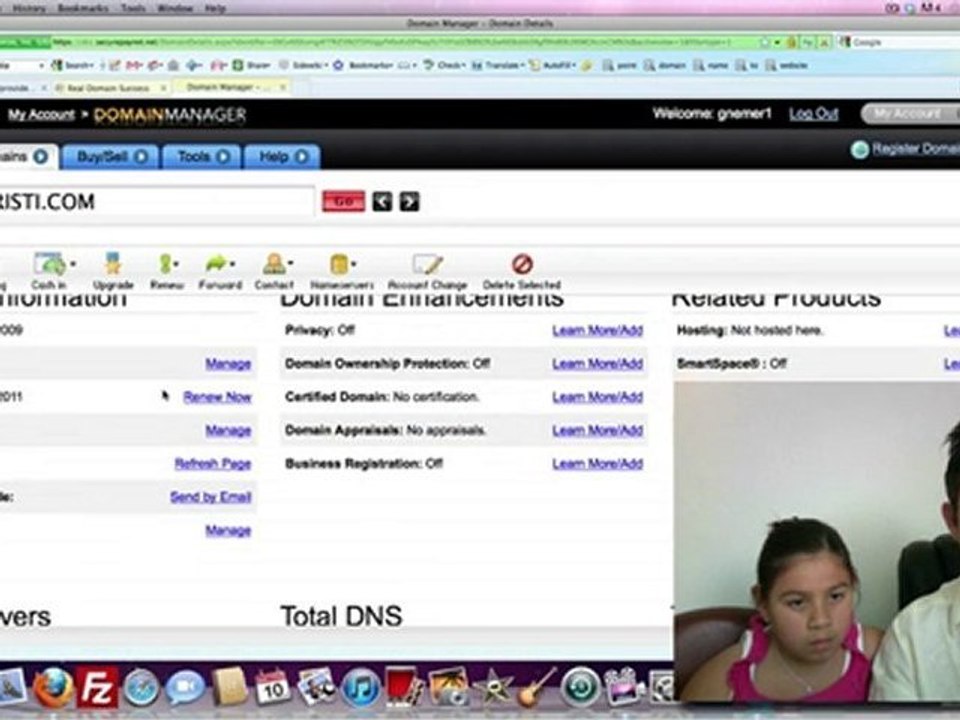Click the My Account breadcrumb link

pyautogui.click(x=41, y=114)
